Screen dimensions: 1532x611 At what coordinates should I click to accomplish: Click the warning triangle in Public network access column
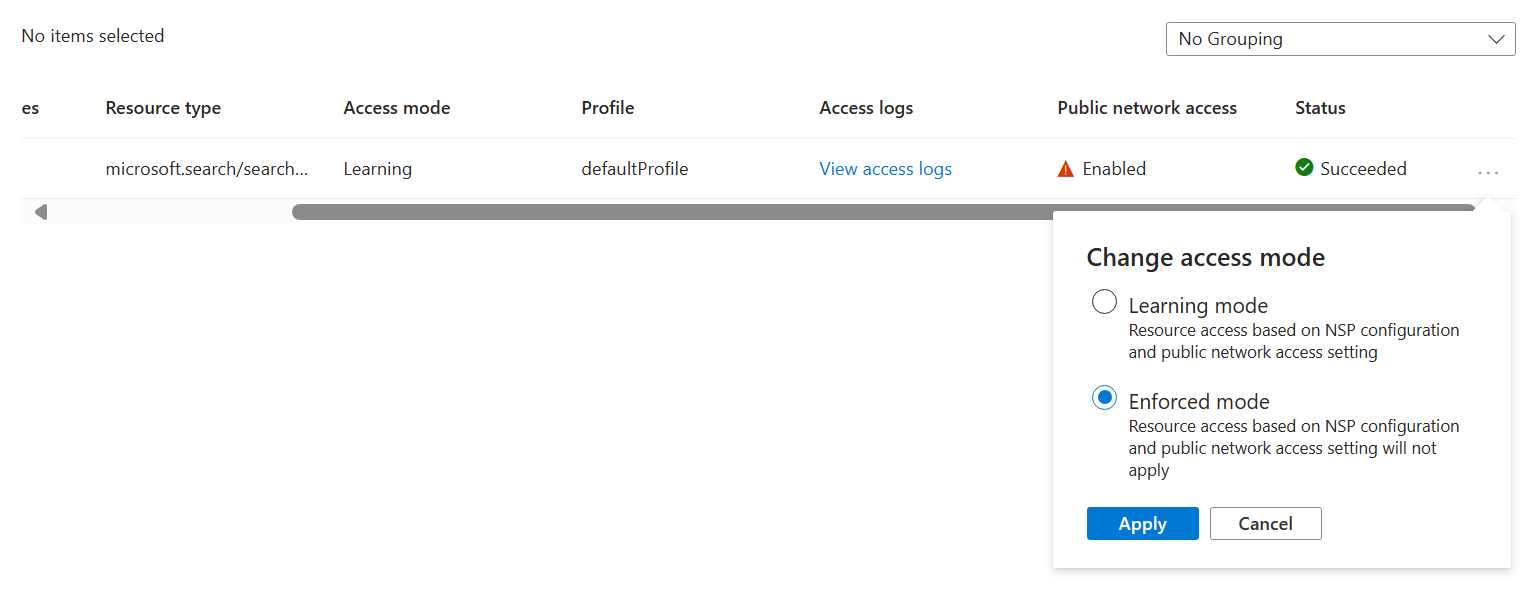1066,168
